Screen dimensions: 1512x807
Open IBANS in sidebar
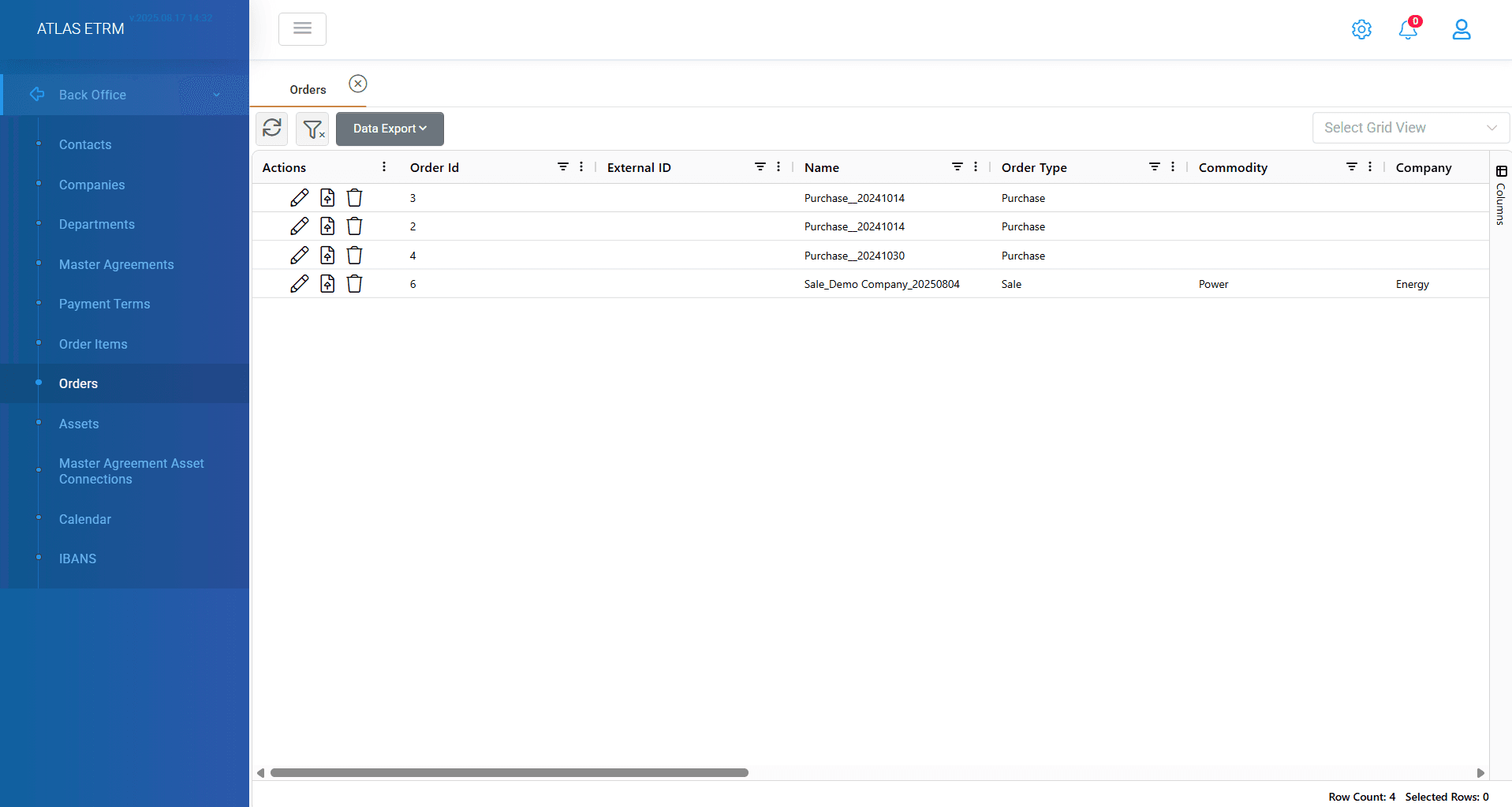click(77, 559)
